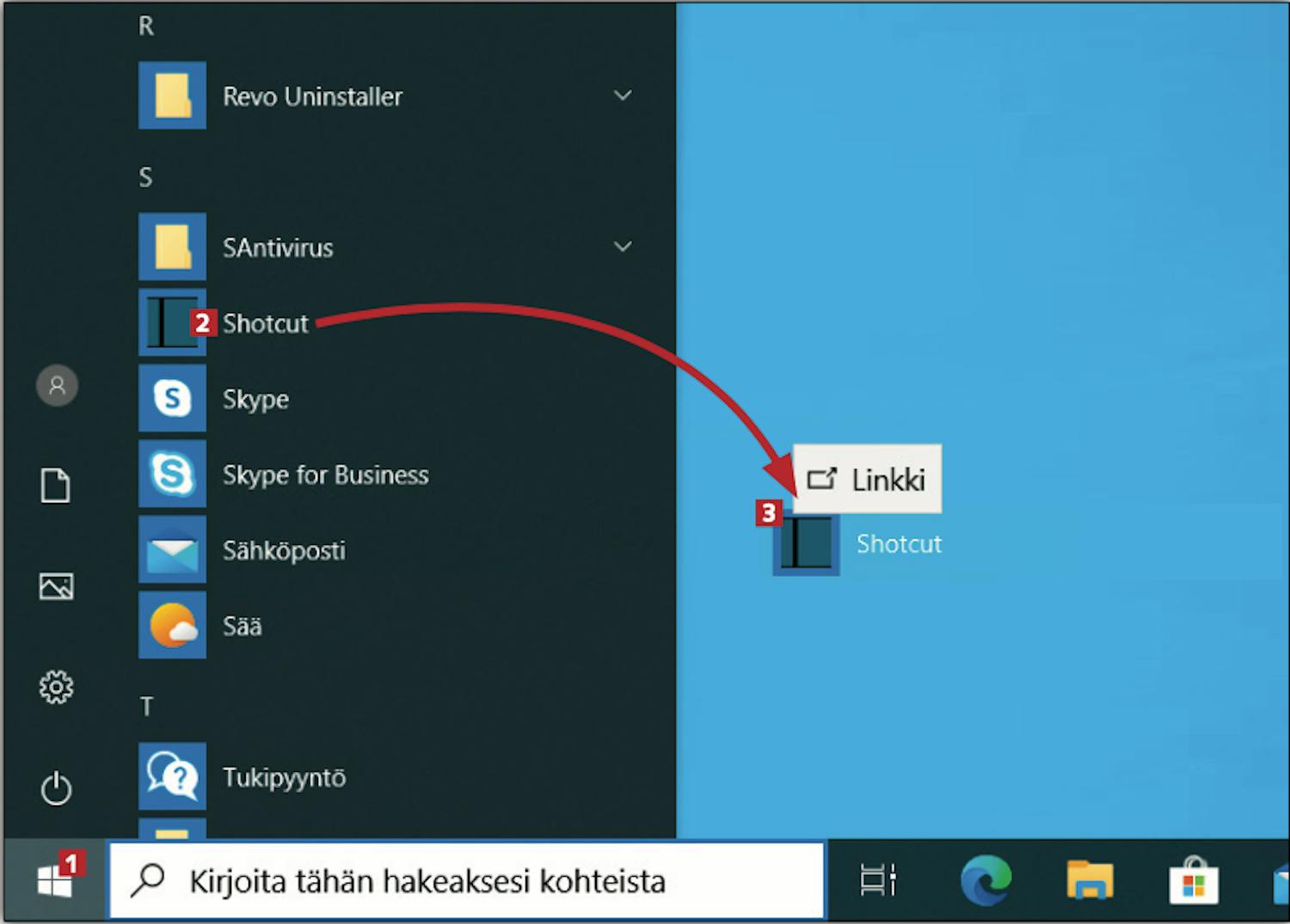Click the Skype for Business label
The height and width of the screenshot is (924, 1290).
[326, 475]
